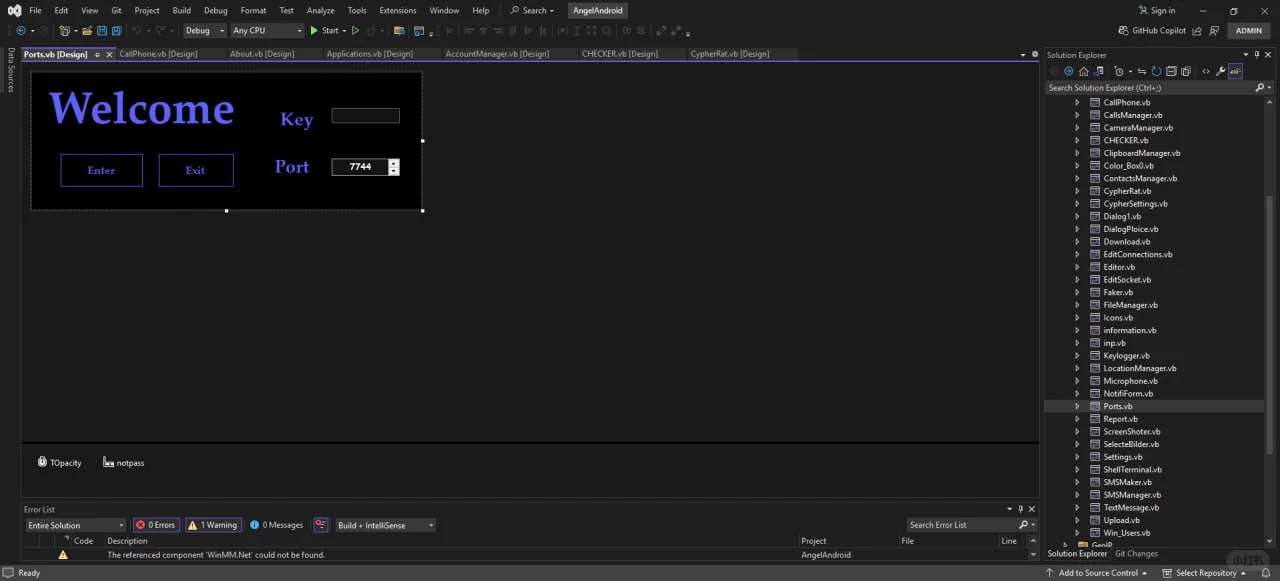The width and height of the screenshot is (1280, 581).
Task: Switch to the CypherRat.vb [Design] tab
Action: pos(730,54)
